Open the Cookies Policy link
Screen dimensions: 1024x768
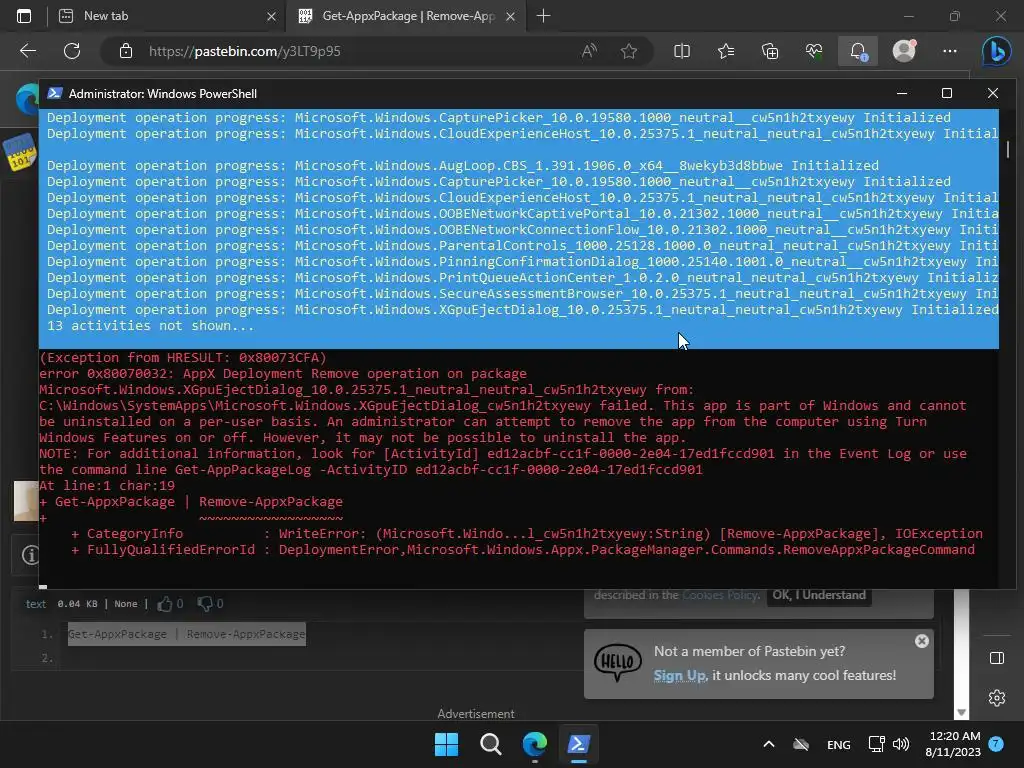coord(720,595)
